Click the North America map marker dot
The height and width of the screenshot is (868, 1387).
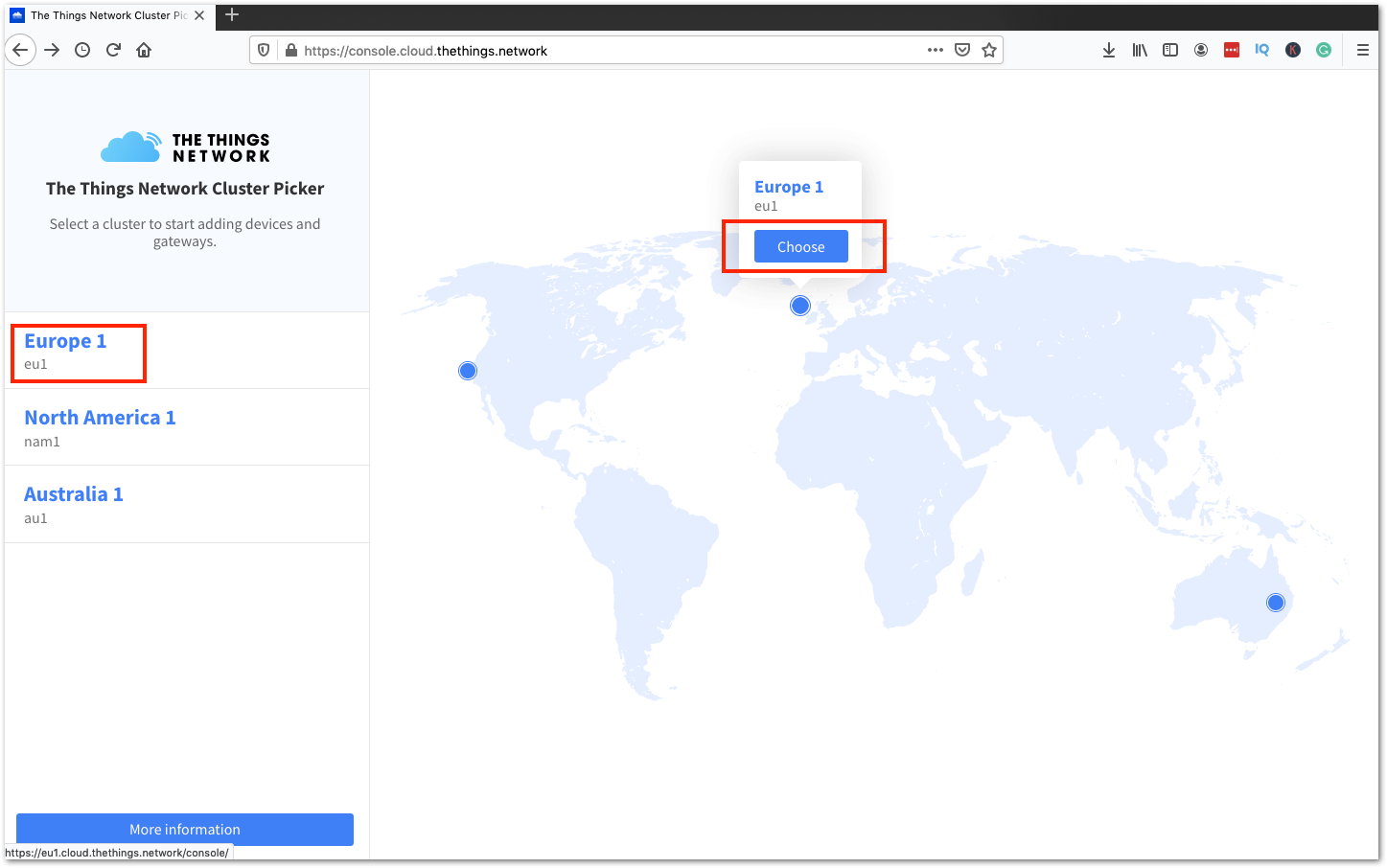468,371
